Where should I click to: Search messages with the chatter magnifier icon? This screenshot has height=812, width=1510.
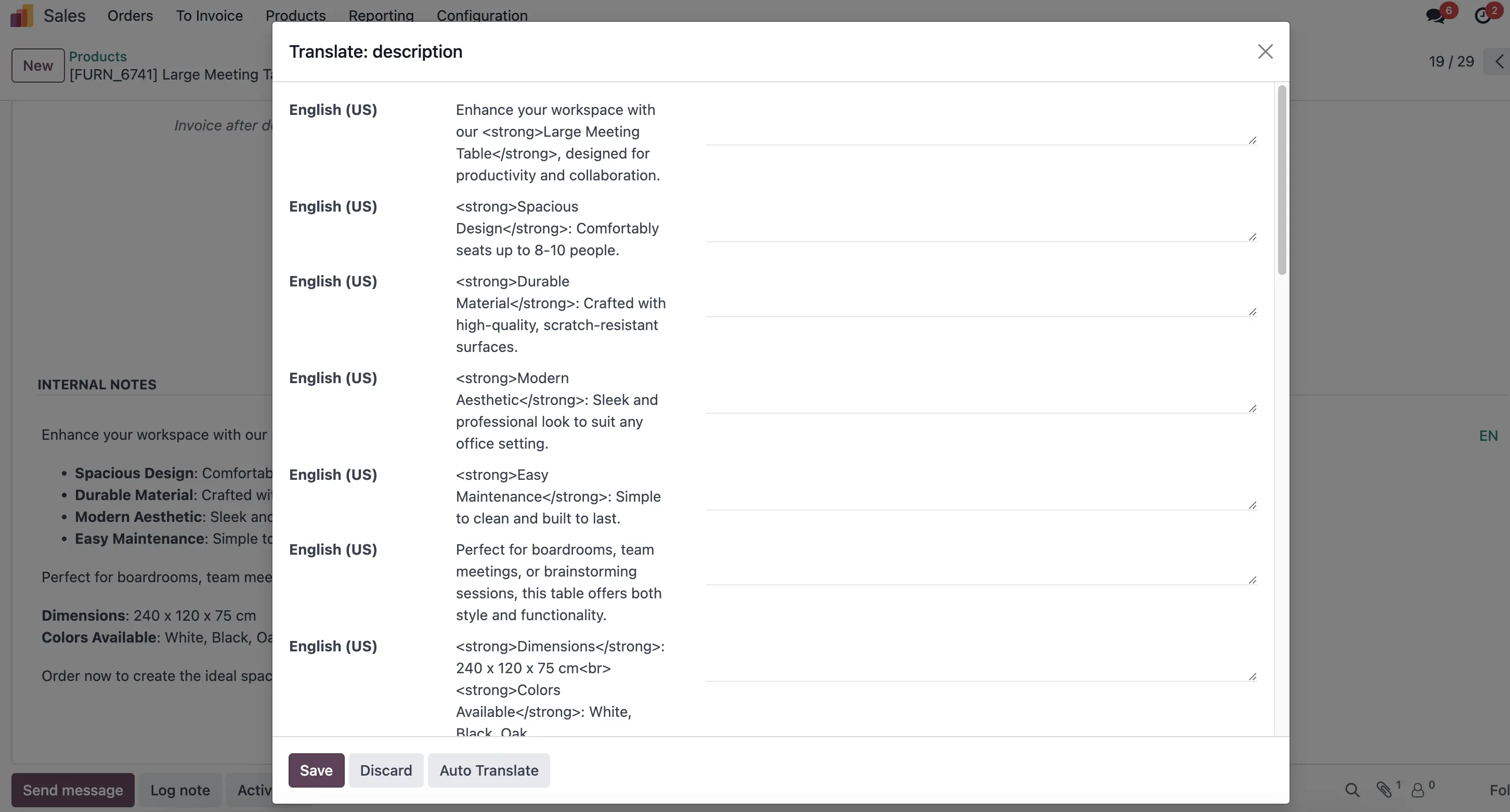[1351, 790]
